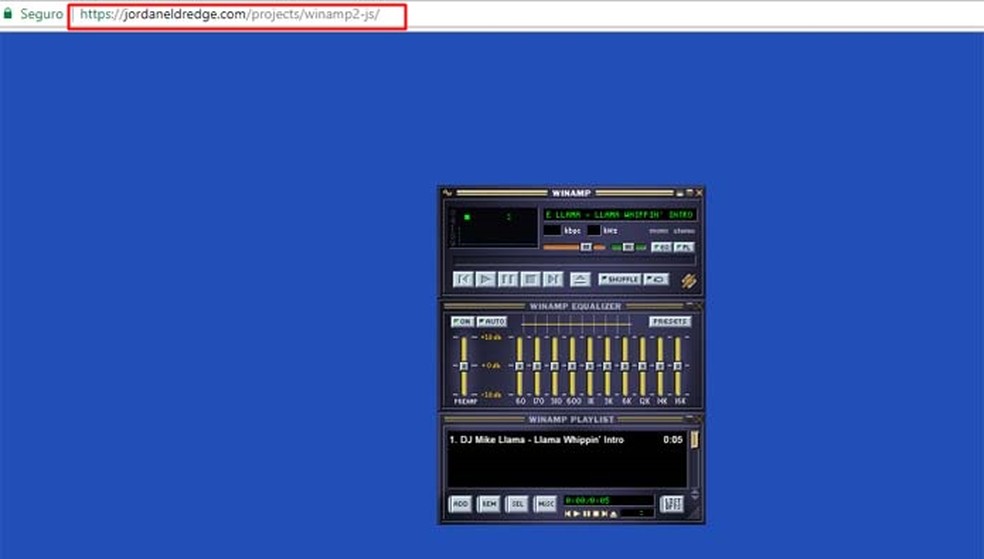The height and width of the screenshot is (559, 984).
Task: Click the scrolling song title marquee
Action: tap(620, 215)
